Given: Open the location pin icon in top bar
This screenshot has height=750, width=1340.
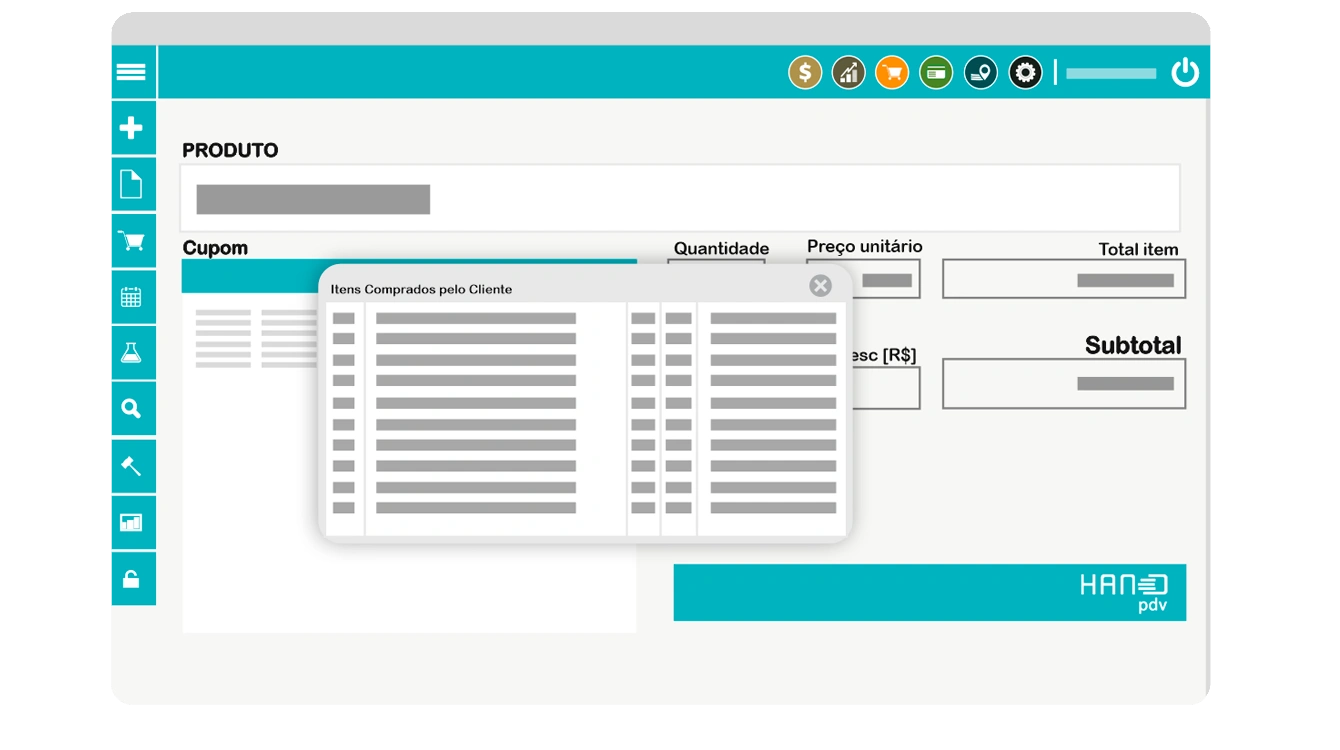Looking at the screenshot, I should [981, 72].
